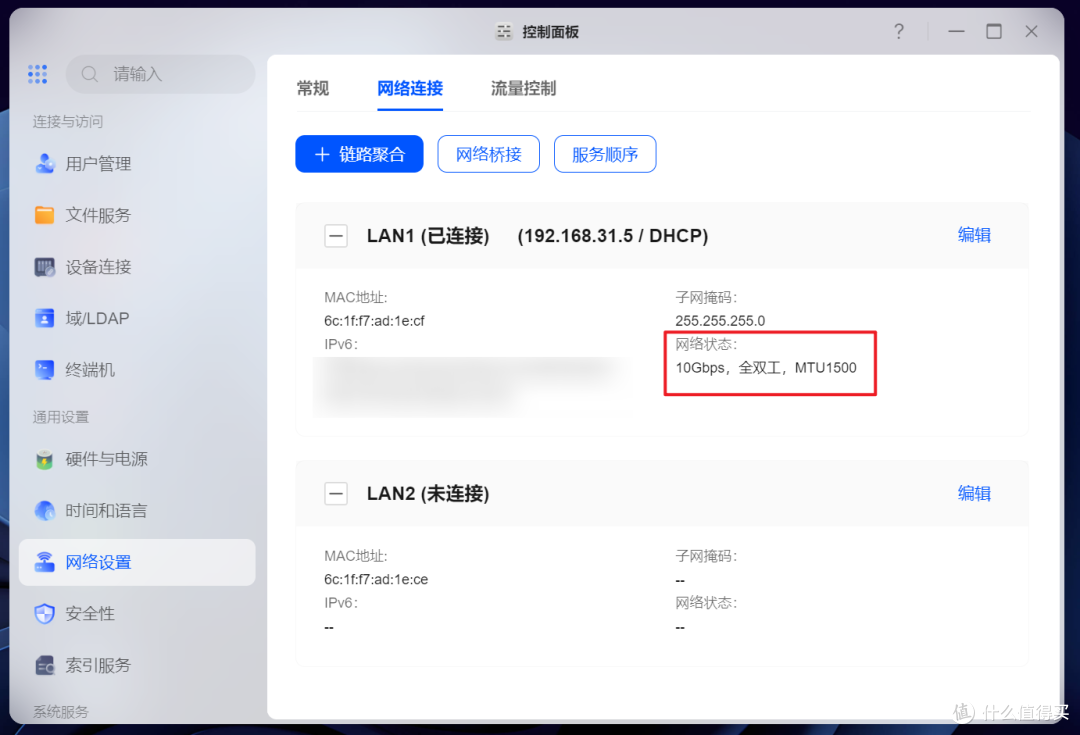Collapse the LAN2 section
Image resolution: width=1080 pixels, height=735 pixels.
[336, 493]
